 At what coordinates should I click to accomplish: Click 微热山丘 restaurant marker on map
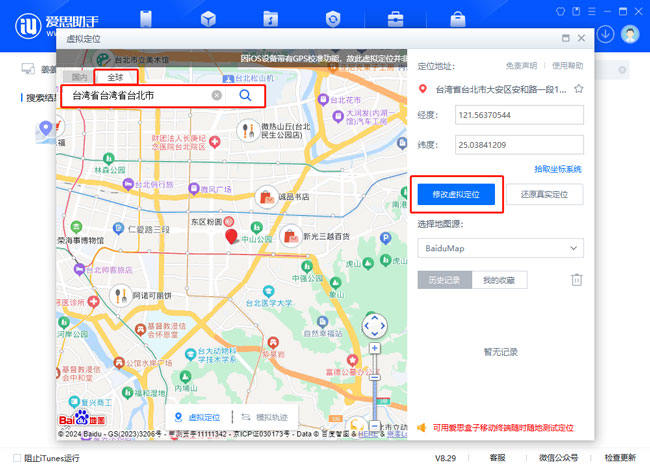(248, 130)
